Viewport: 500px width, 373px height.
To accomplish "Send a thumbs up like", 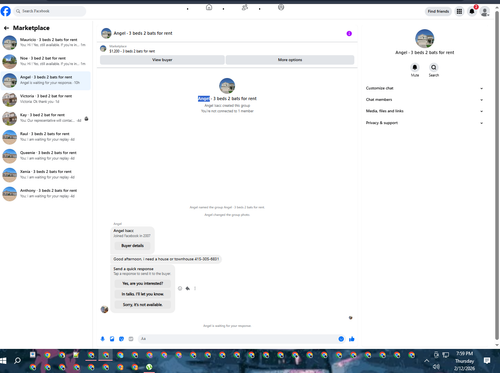I will coord(352,339).
